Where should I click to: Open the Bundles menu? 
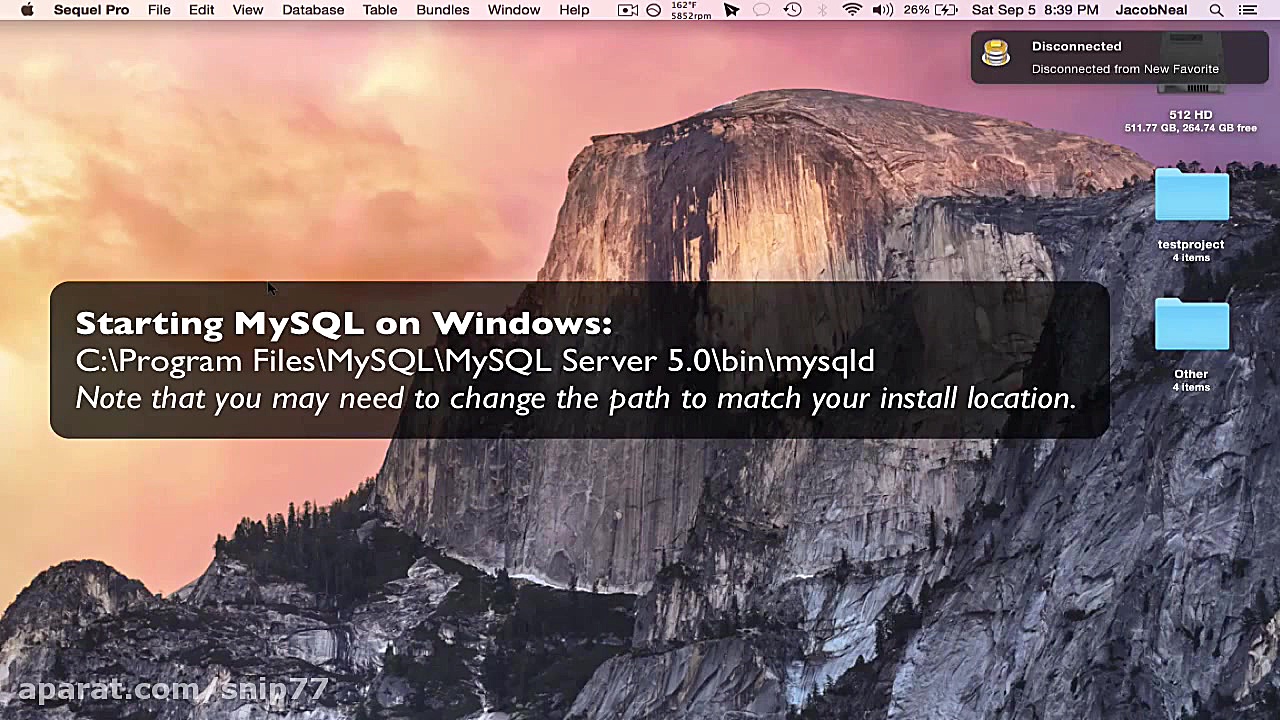click(x=442, y=10)
